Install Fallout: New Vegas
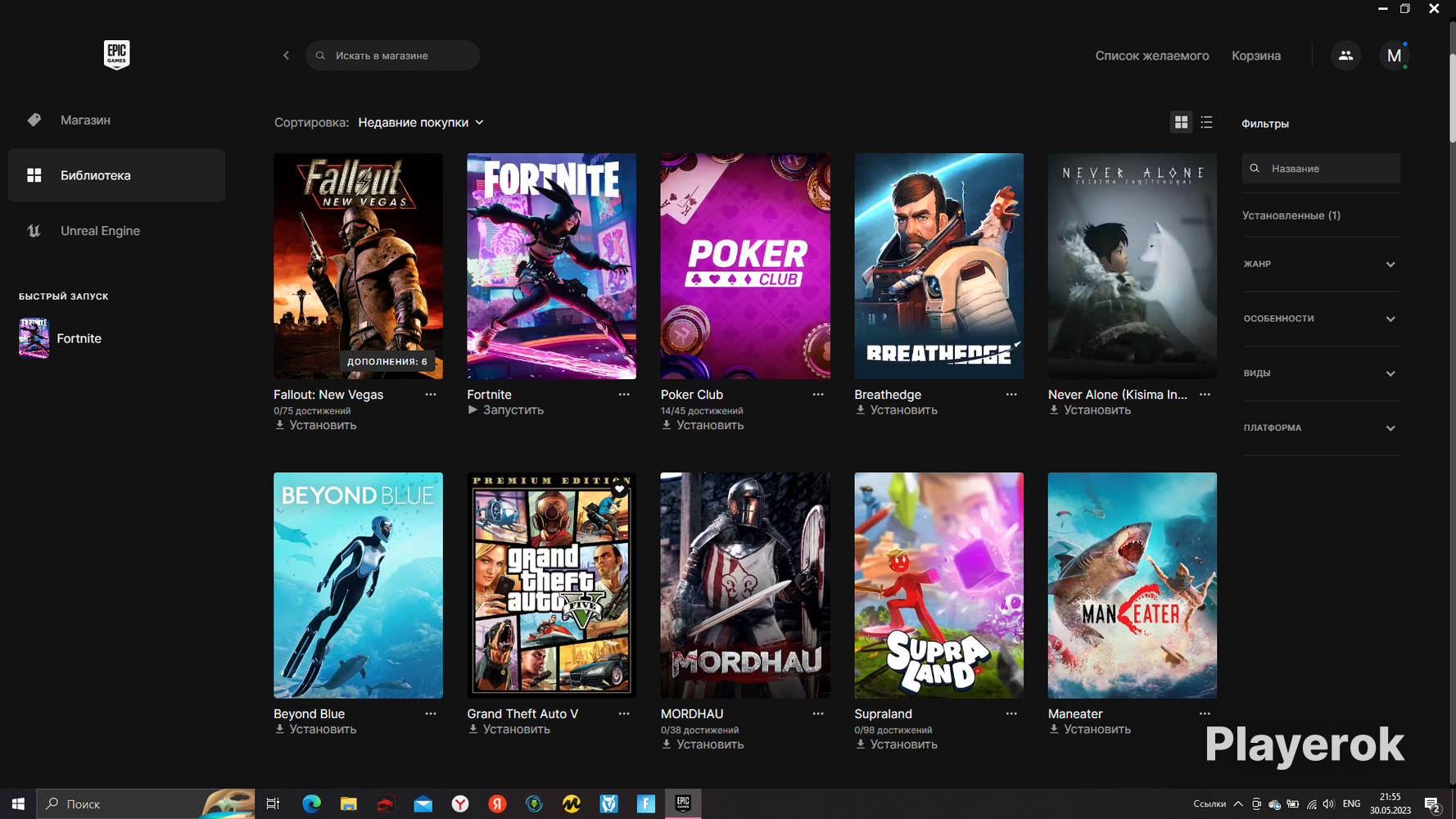 tap(316, 425)
